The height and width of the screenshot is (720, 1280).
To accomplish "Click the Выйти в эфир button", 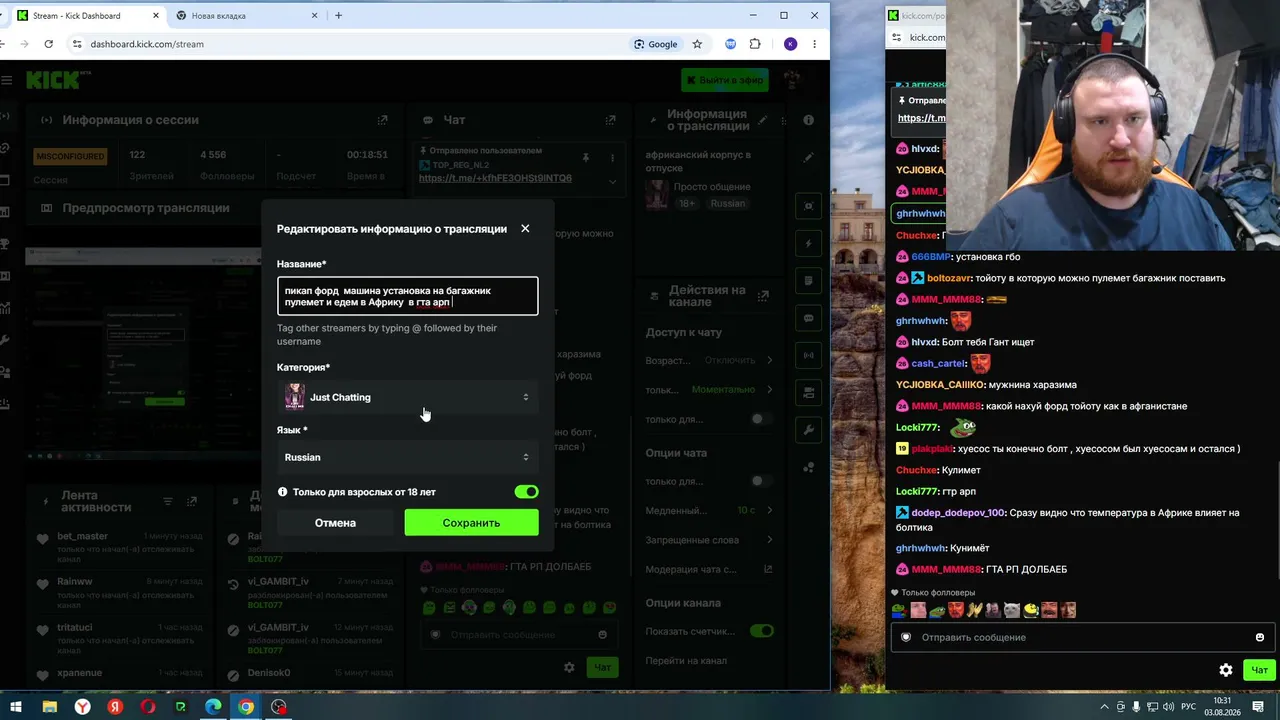I will click(725, 80).
